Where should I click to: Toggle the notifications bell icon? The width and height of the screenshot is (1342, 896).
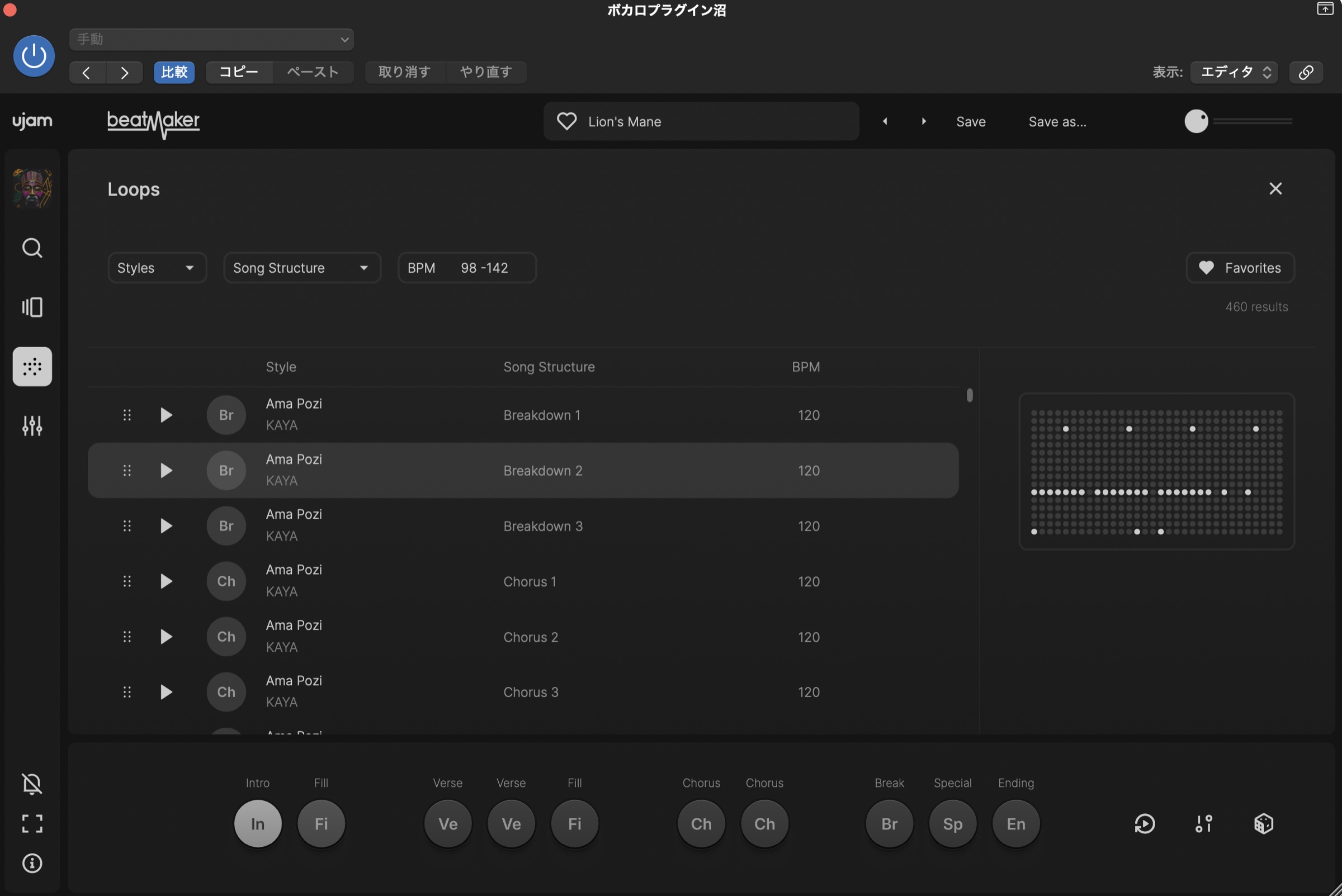tap(32, 784)
